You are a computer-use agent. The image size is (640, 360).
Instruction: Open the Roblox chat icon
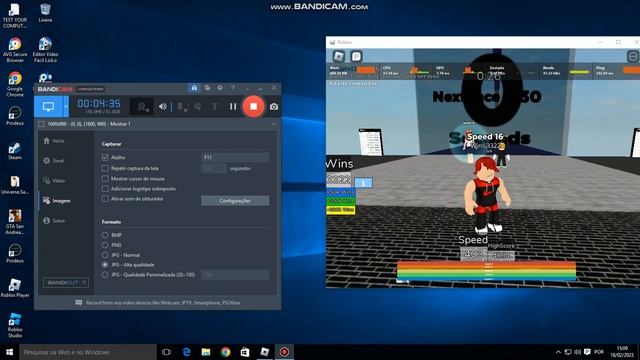(x=356, y=56)
